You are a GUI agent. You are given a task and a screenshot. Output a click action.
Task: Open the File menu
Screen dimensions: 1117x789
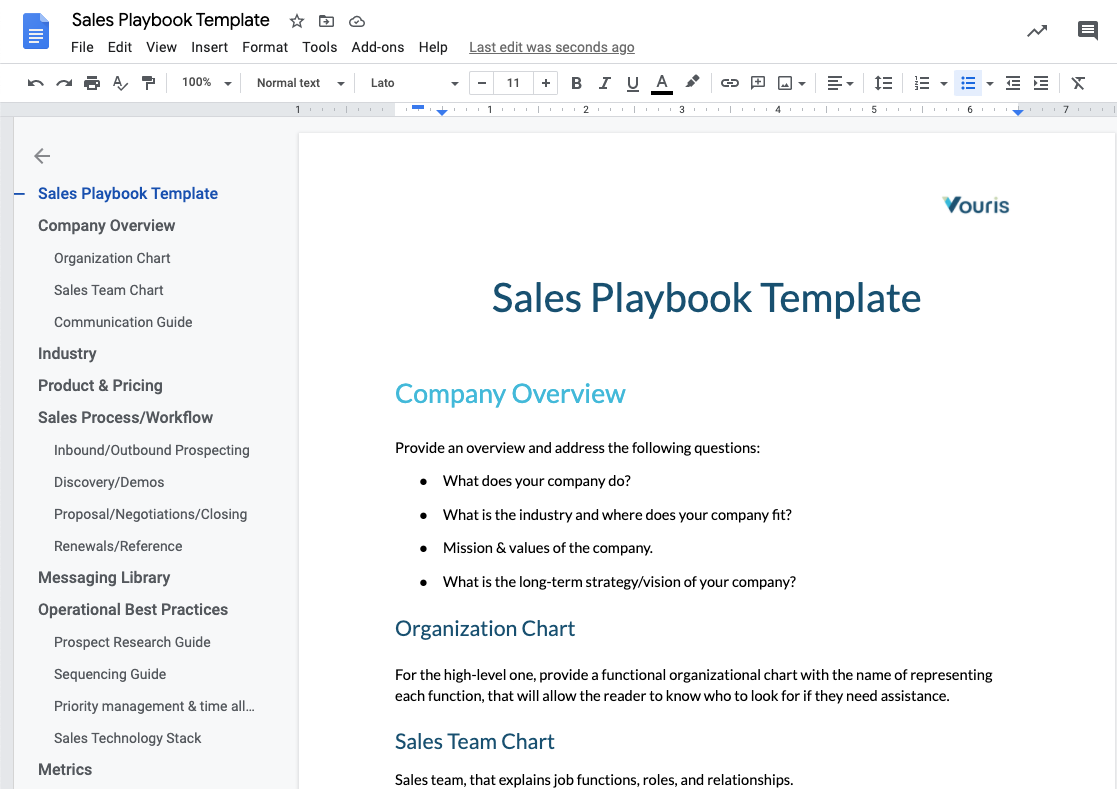pyautogui.click(x=82, y=47)
